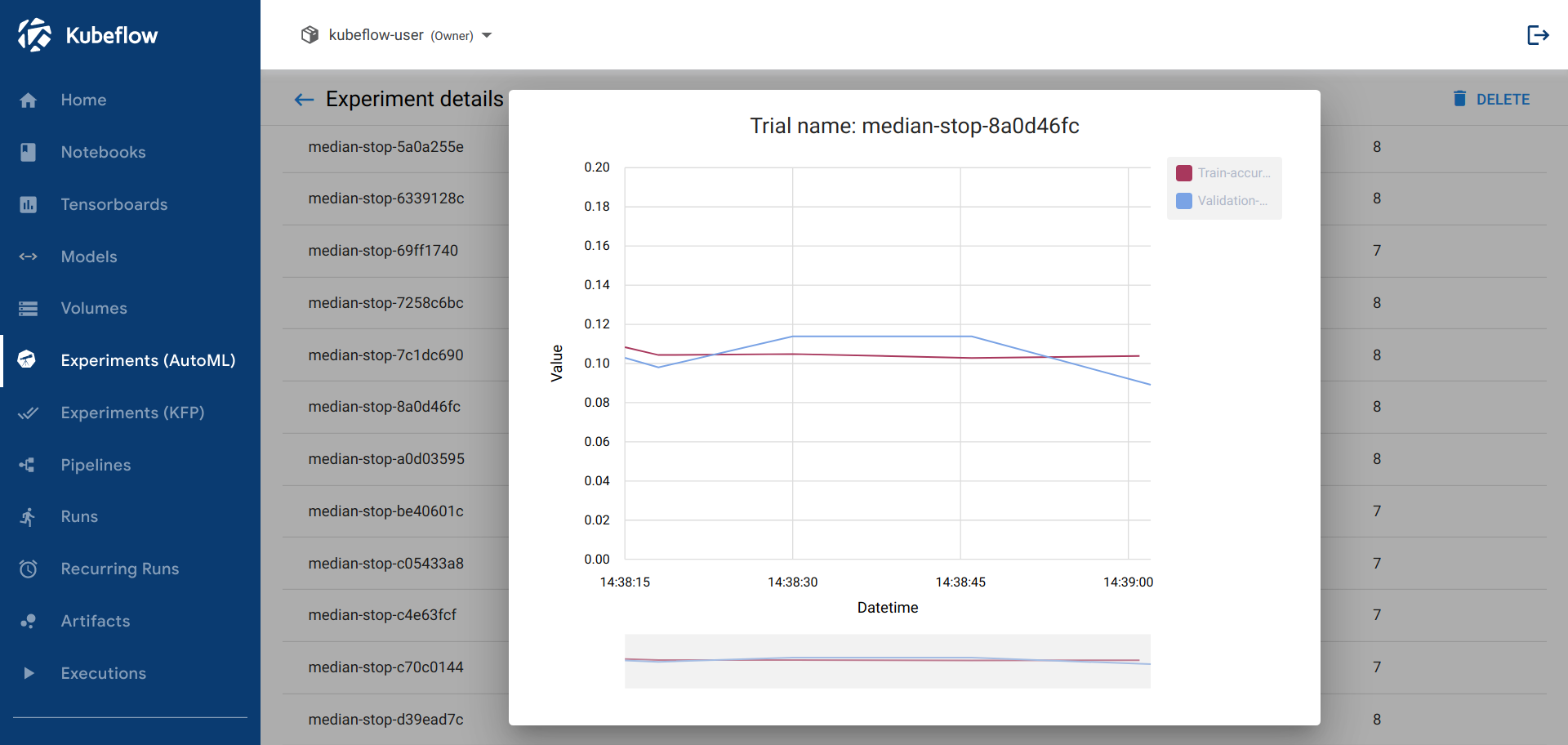This screenshot has width=1568, height=745.
Task: Select the Home icon in the sidebar
Action: [x=29, y=100]
